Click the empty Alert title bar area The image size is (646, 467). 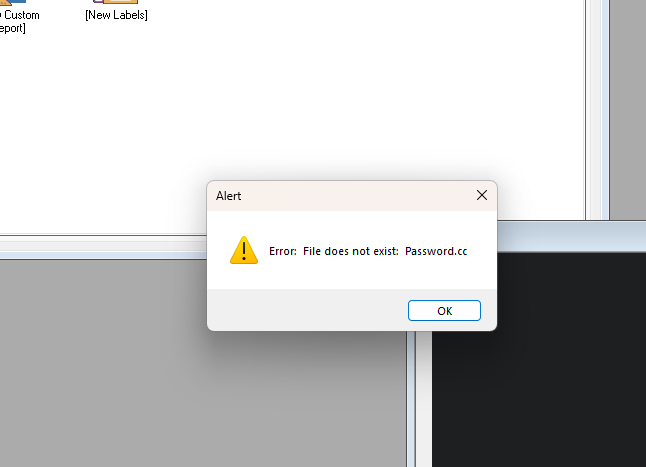pyautogui.click(x=354, y=196)
